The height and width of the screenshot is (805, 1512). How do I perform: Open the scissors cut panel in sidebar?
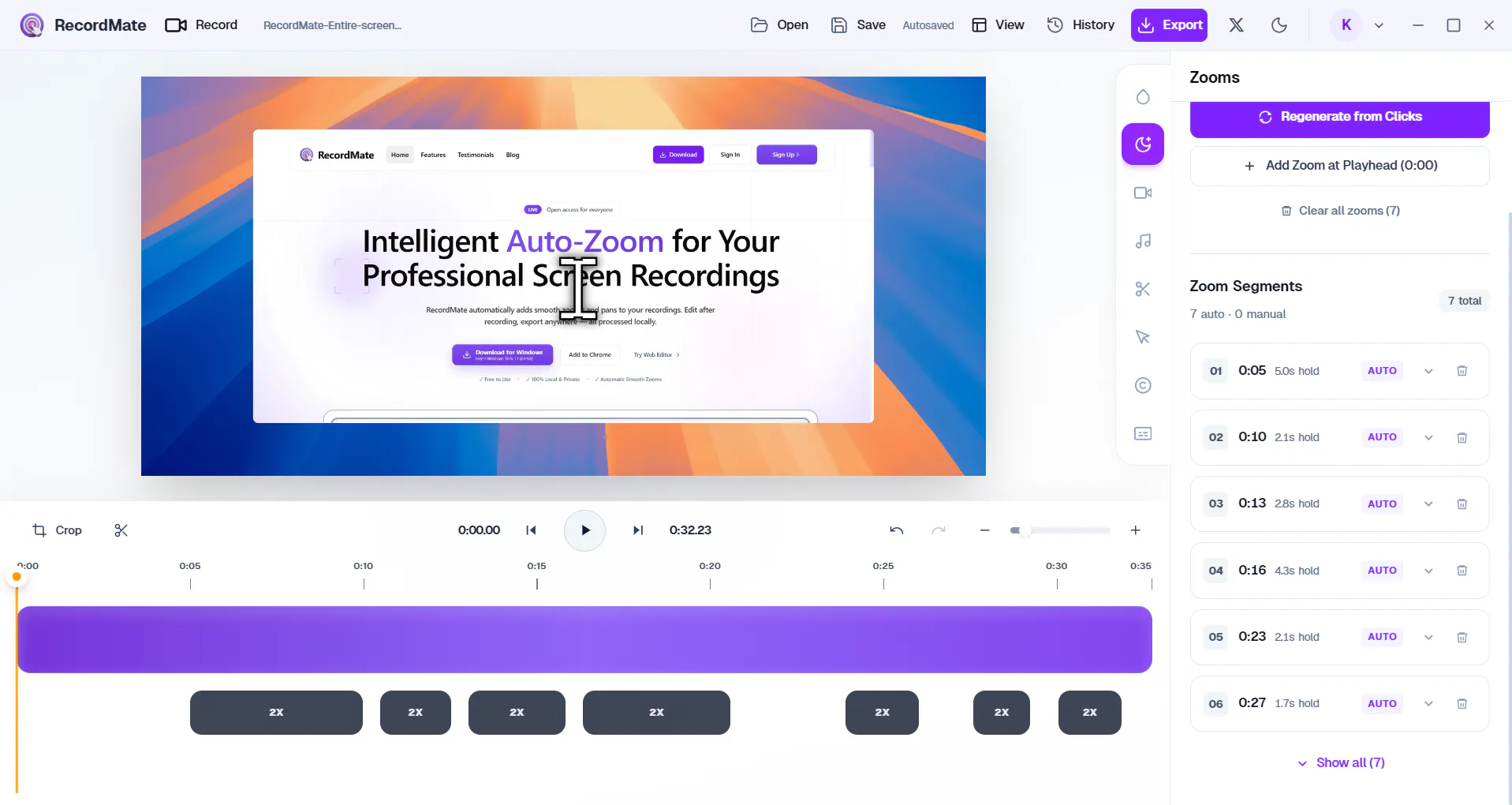pyautogui.click(x=1143, y=289)
